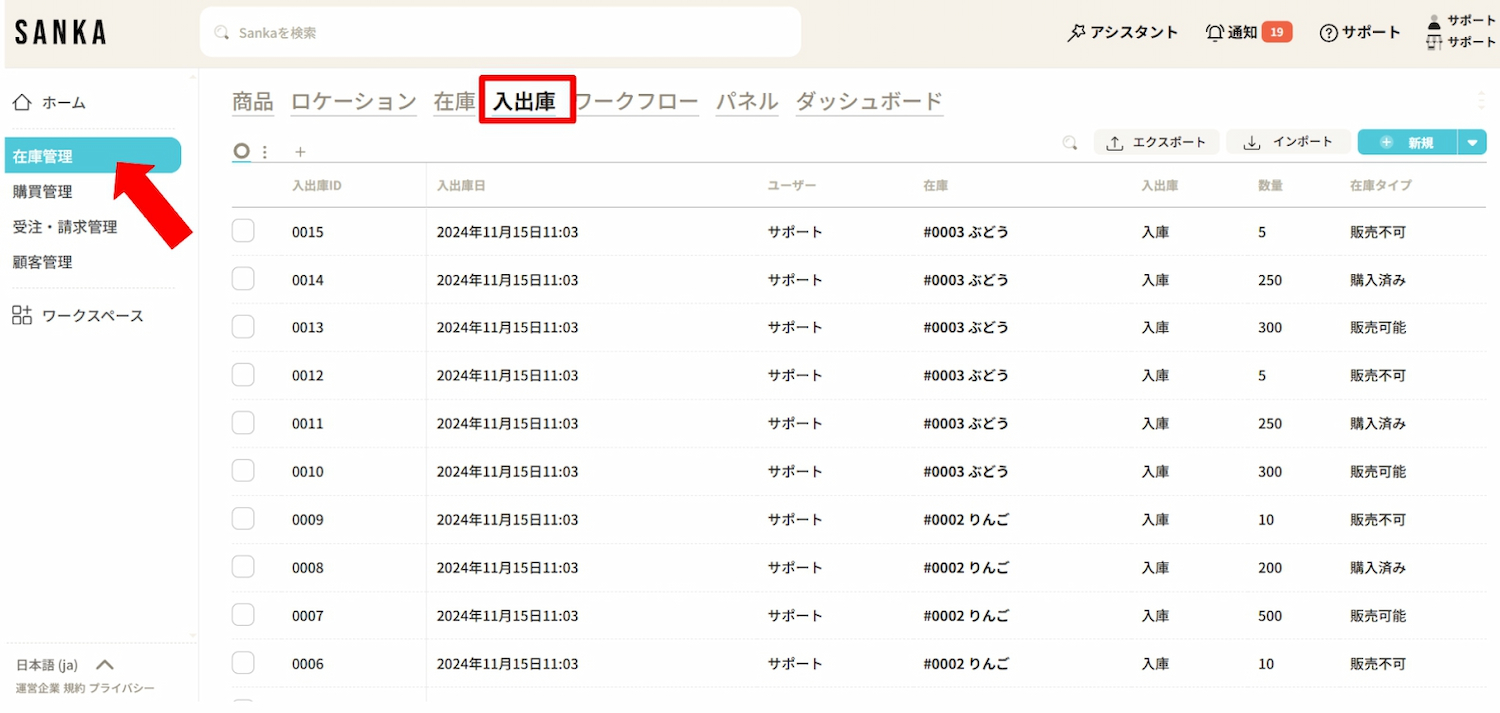Open the 日本語 (ja) language selector
This screenshot has height=713, width=1500.
click(x=65, y=665)
